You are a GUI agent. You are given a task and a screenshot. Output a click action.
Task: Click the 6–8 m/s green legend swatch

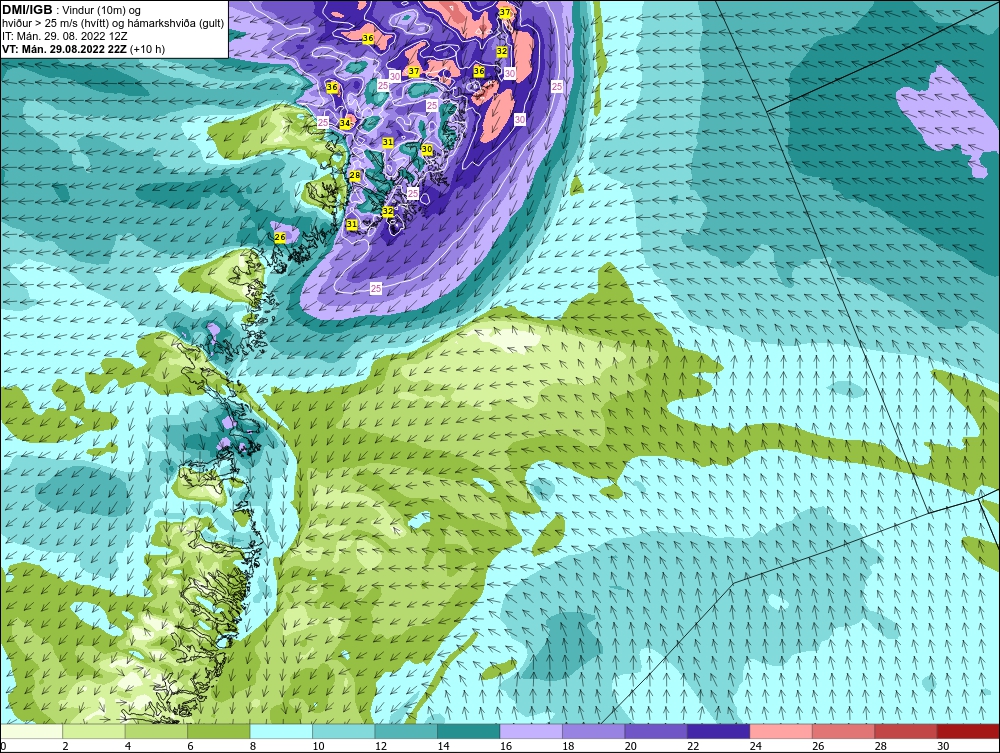coord(219,731)
